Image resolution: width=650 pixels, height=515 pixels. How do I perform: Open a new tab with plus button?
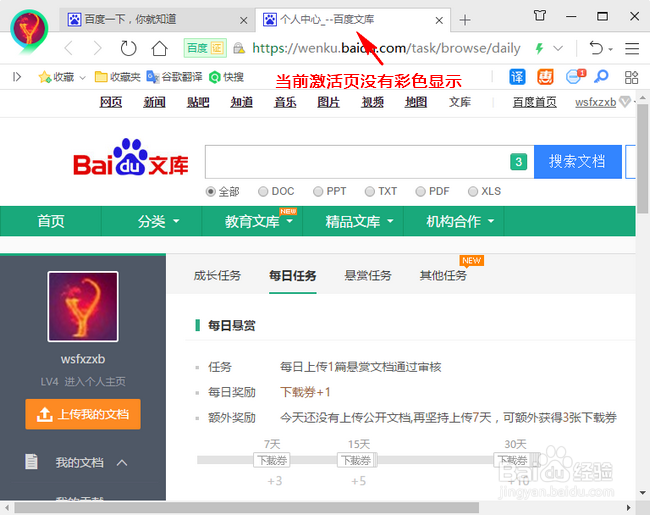465,19
